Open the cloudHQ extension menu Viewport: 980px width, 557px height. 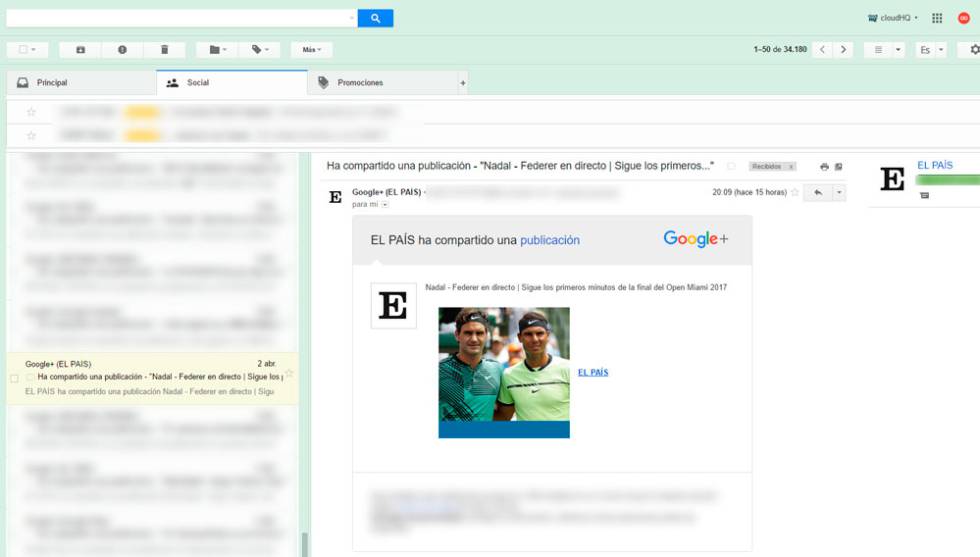point(893,18)
